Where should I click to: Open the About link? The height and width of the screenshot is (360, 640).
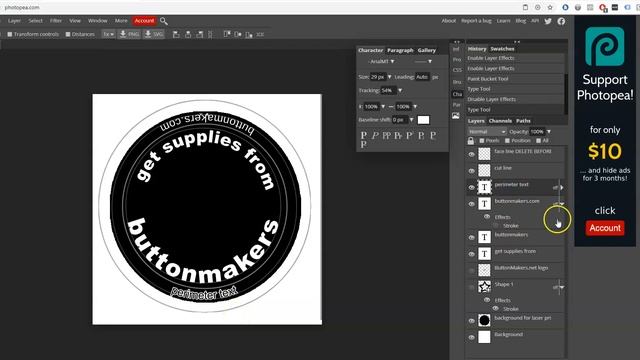tap(449, 21)
